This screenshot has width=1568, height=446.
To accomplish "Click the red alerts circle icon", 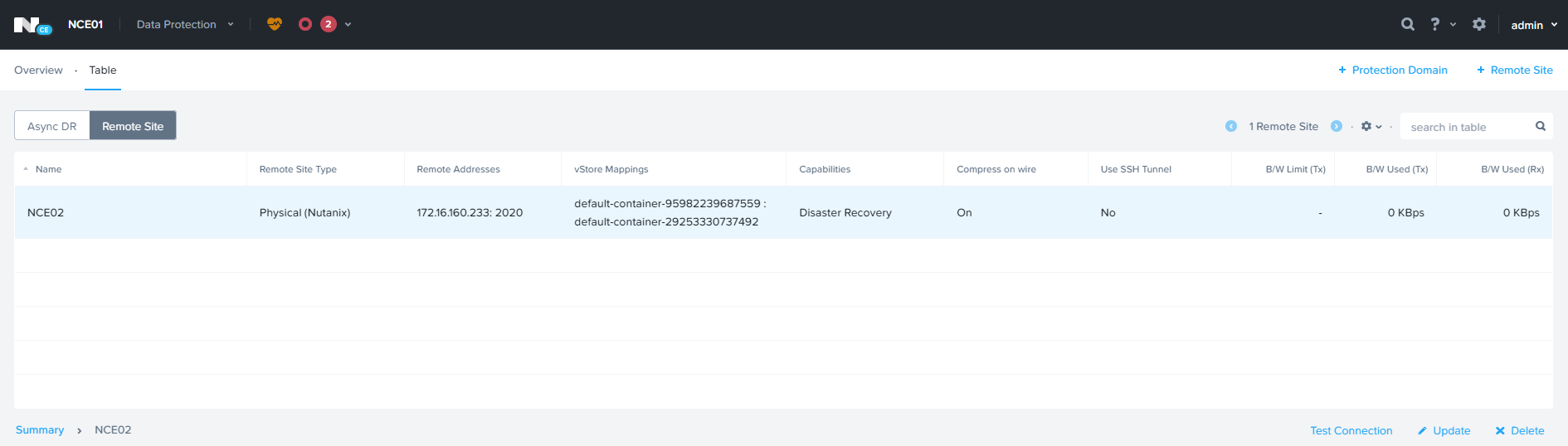I will (x=305, y=24).
